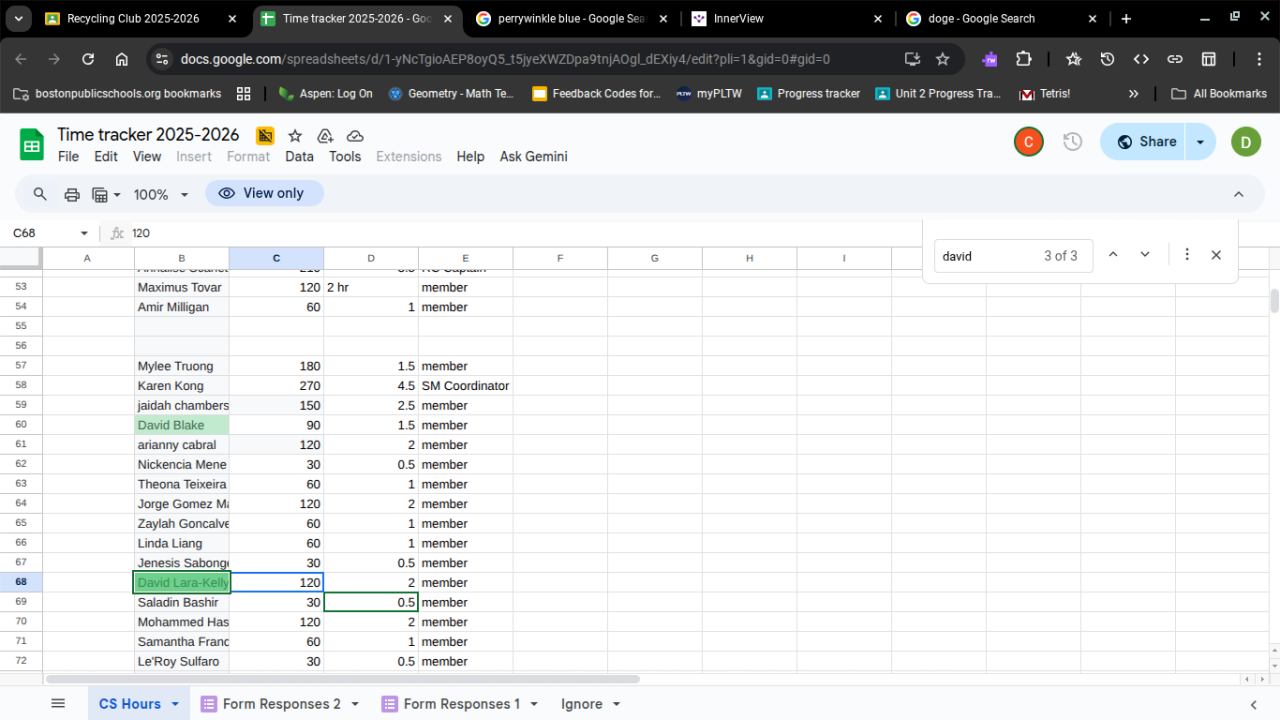Image resolution: width=1280 pixels, height=720 pixels.
Task: Click the yellow view-only badge beside title
Action: [x=265, y=136]
